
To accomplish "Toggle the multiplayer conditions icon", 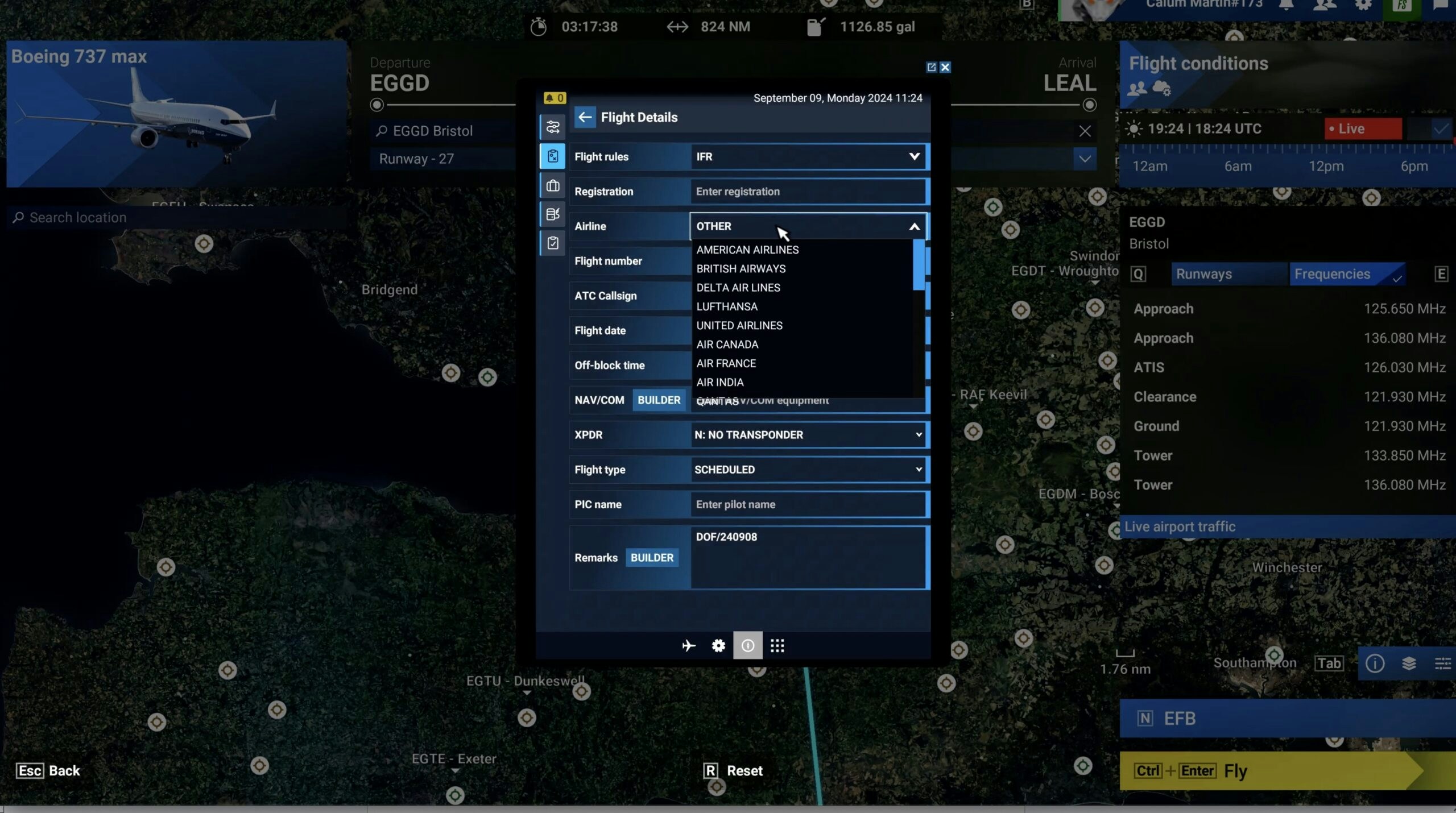I will pos(1137,89).
